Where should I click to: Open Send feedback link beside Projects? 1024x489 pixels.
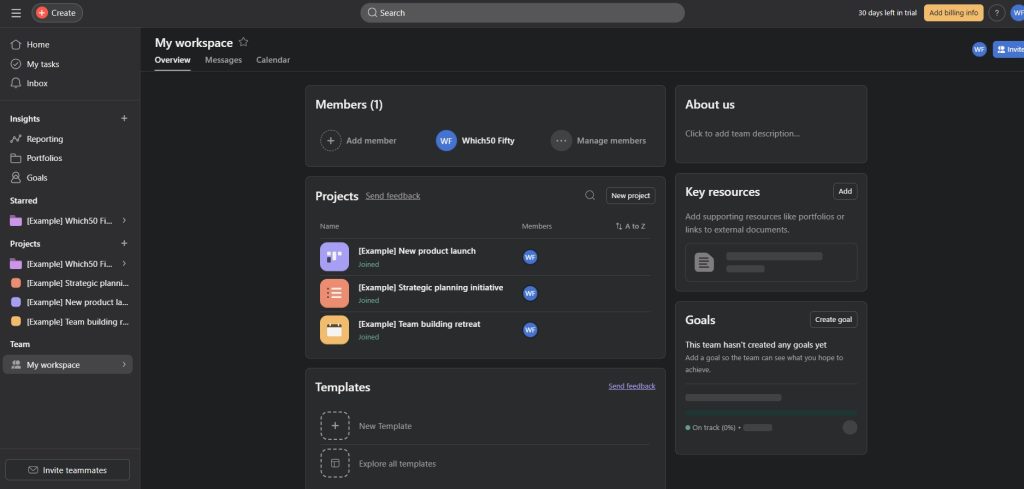click(393, 196)
